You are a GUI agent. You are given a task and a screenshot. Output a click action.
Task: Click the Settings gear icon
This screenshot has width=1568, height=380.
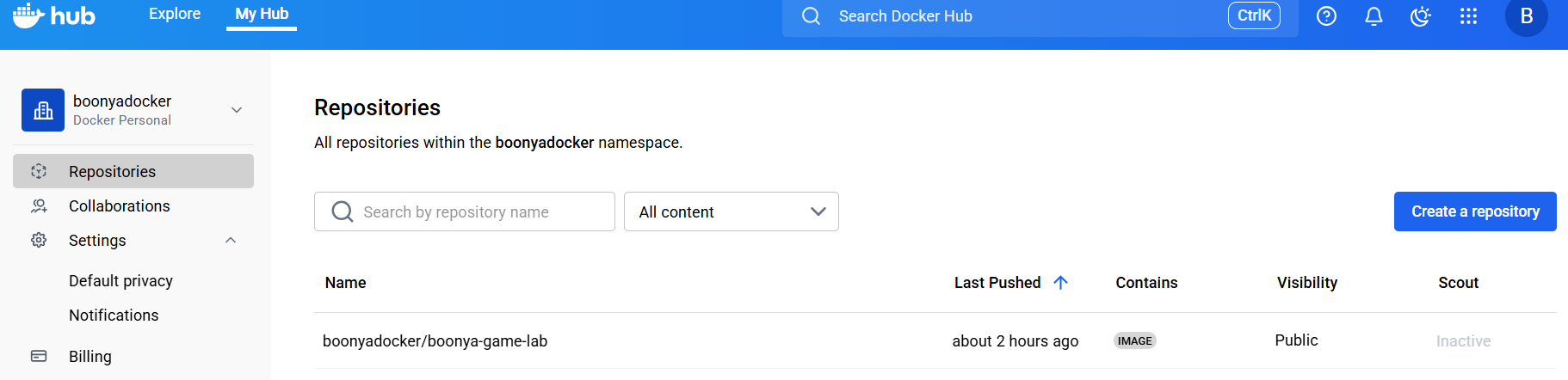pos(39,240)
